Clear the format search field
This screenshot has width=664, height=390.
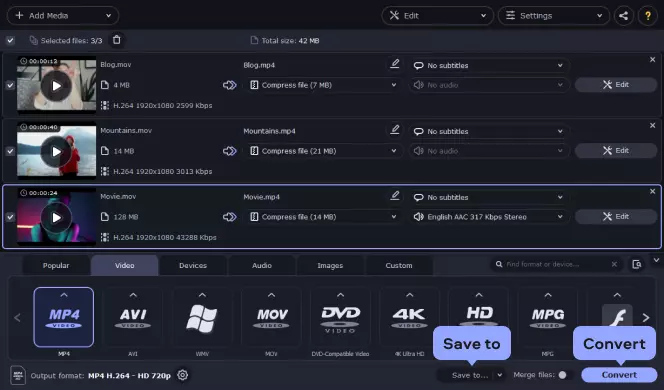point(614,264)
